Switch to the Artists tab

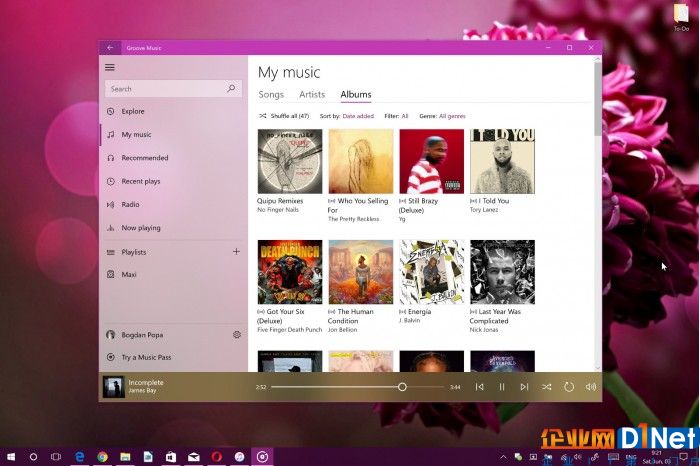[x=312, y=95]
